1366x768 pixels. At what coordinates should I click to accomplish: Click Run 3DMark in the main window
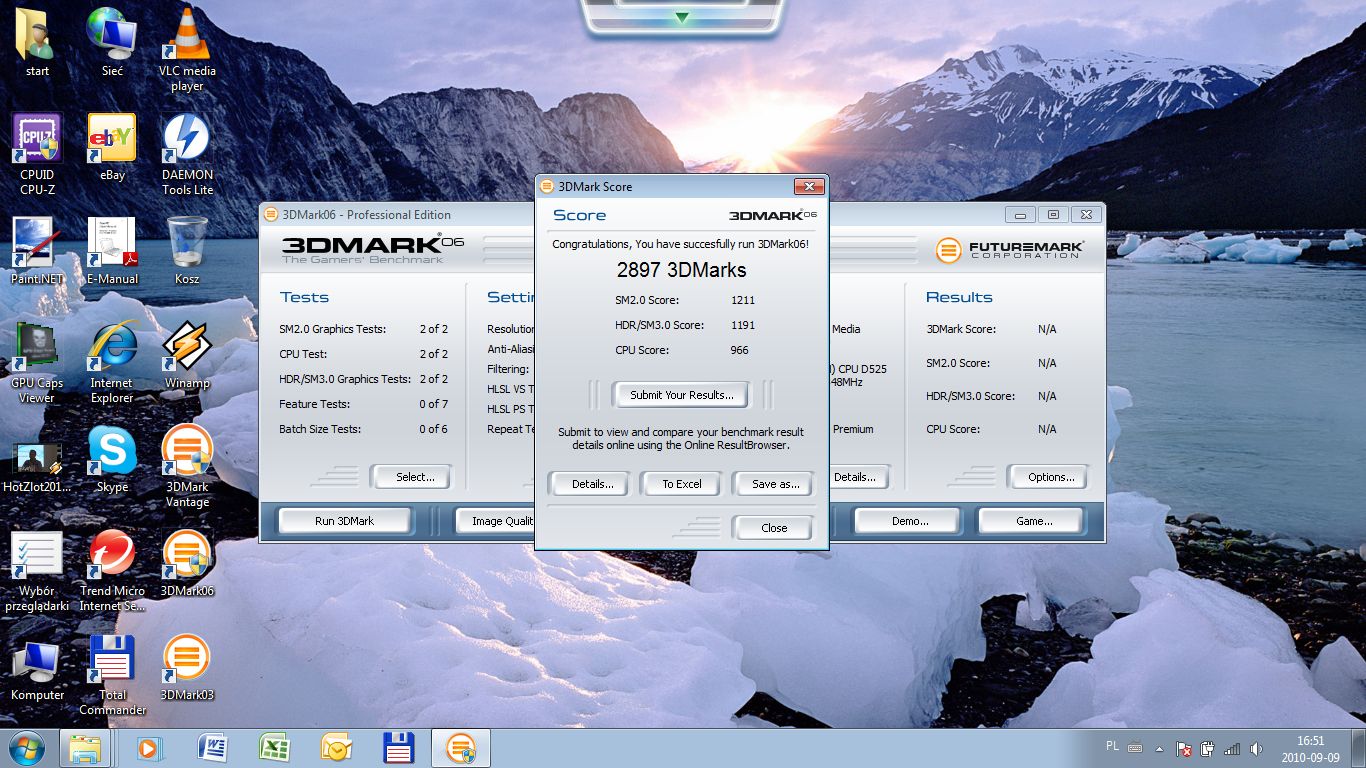point(344,521)
